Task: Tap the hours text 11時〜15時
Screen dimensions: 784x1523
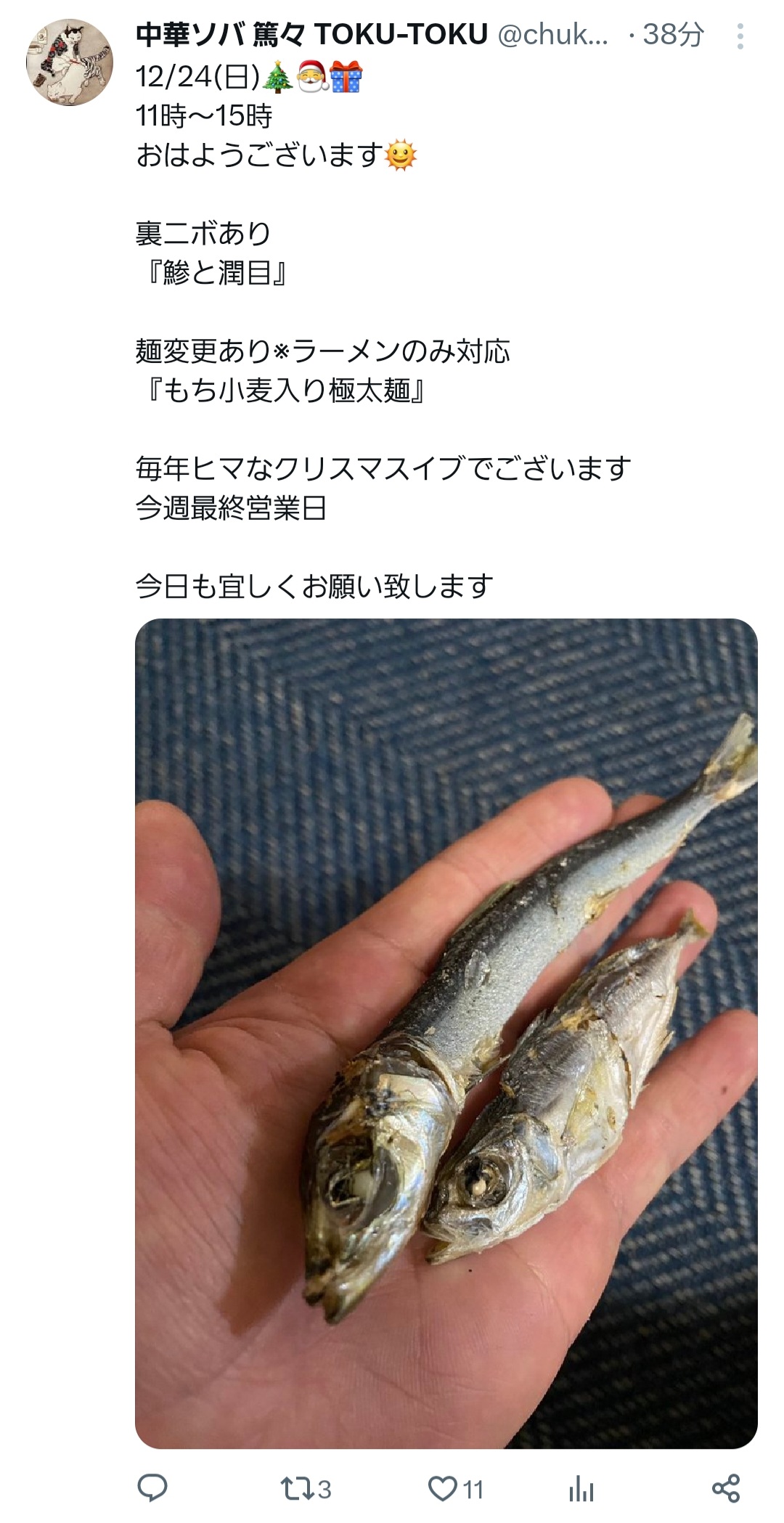Action: (x=204, y=115)
